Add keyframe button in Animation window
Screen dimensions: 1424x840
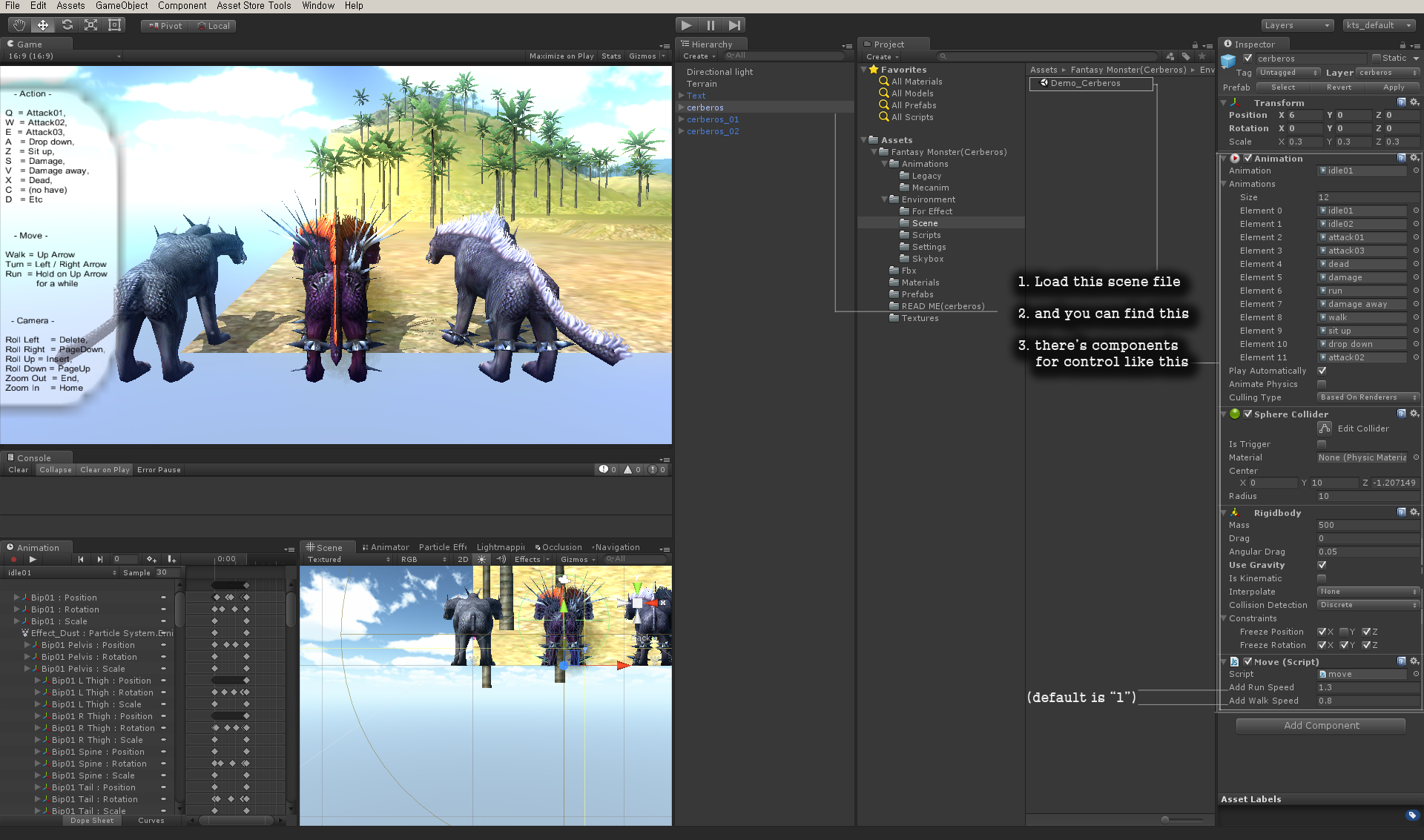151,559
